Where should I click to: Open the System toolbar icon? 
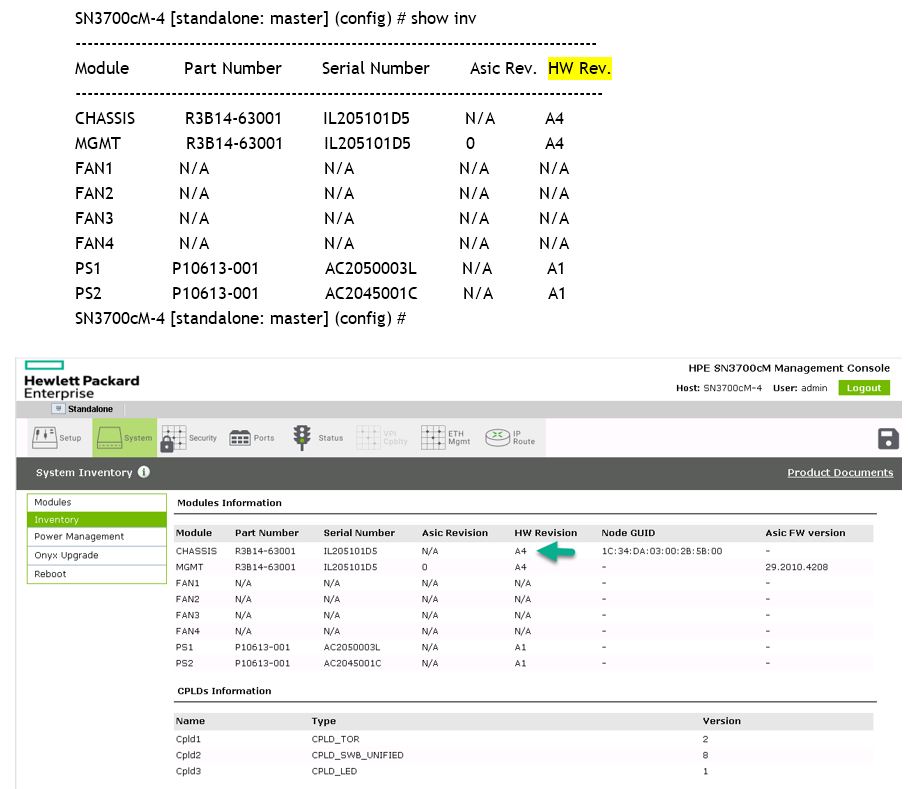[x=123, y=437]
